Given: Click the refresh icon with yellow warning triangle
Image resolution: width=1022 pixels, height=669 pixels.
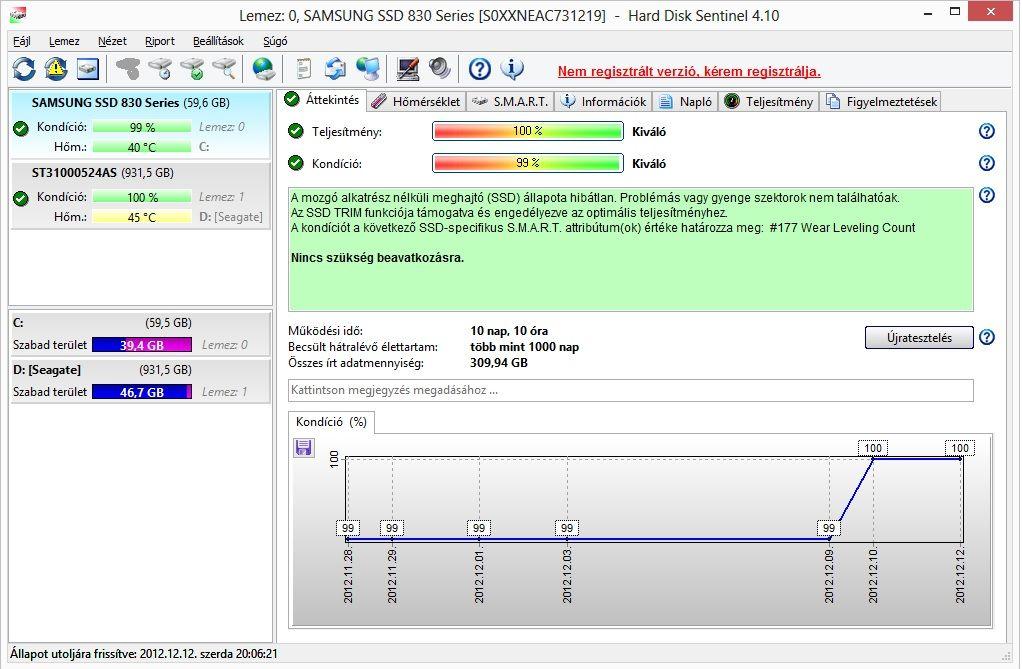Looking at the screenshot, I should pyautogui.click(x=56, y=69).
